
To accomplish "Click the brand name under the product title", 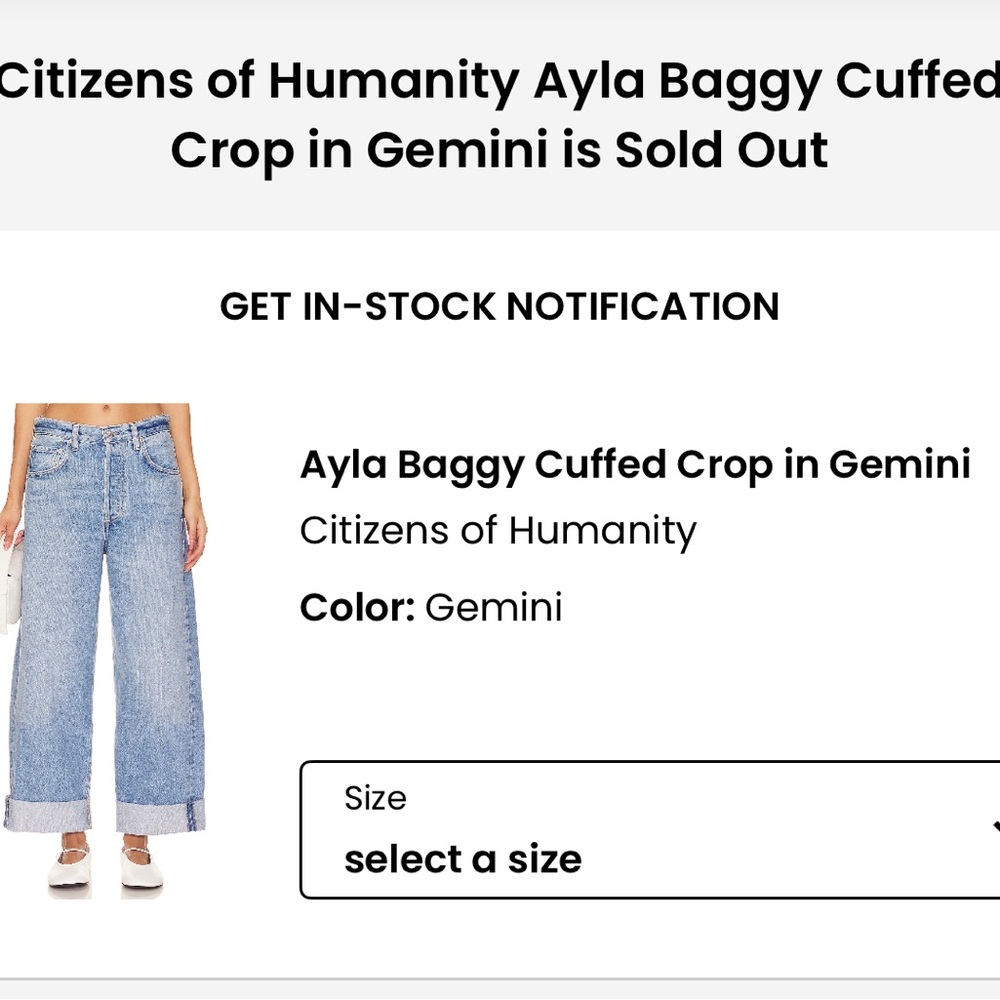I will (498, 530).
